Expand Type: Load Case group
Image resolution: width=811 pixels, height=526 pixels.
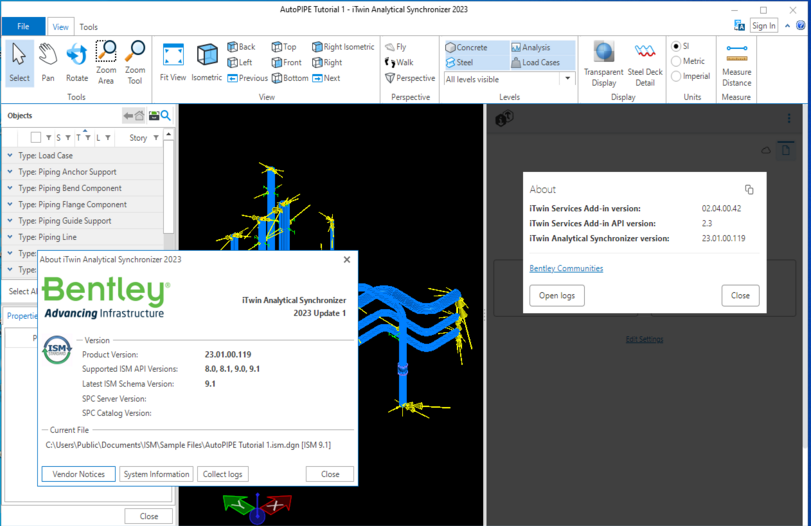[10, 155]
